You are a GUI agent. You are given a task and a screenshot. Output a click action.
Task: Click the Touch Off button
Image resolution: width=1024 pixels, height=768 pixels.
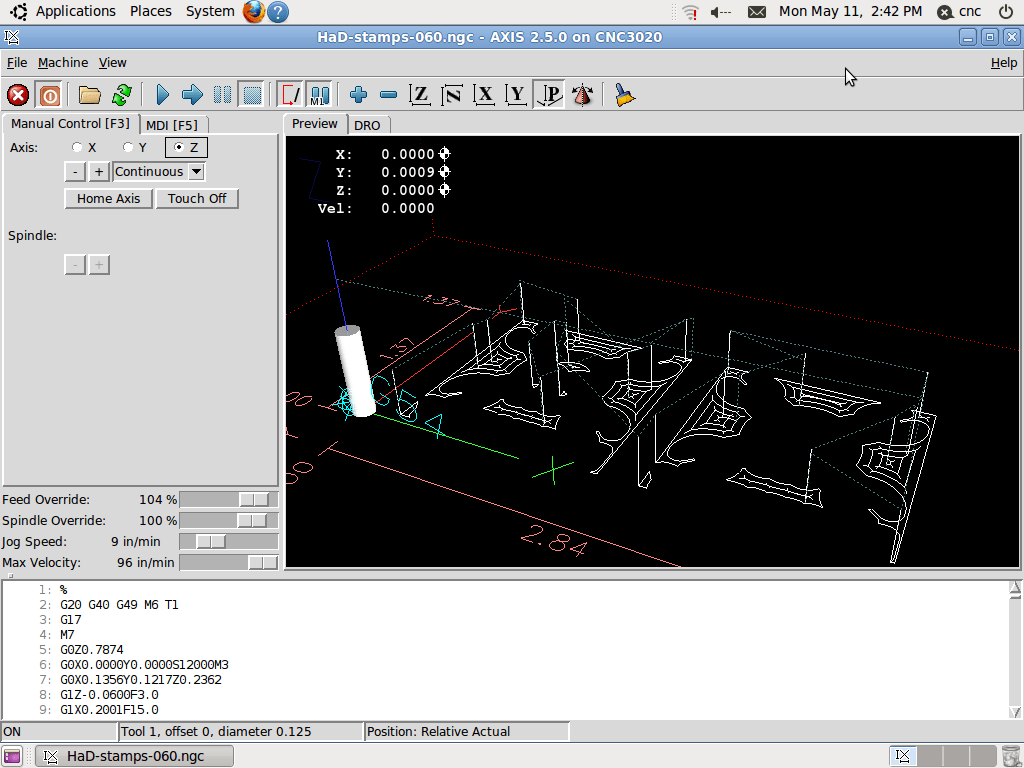coord(197,198)
